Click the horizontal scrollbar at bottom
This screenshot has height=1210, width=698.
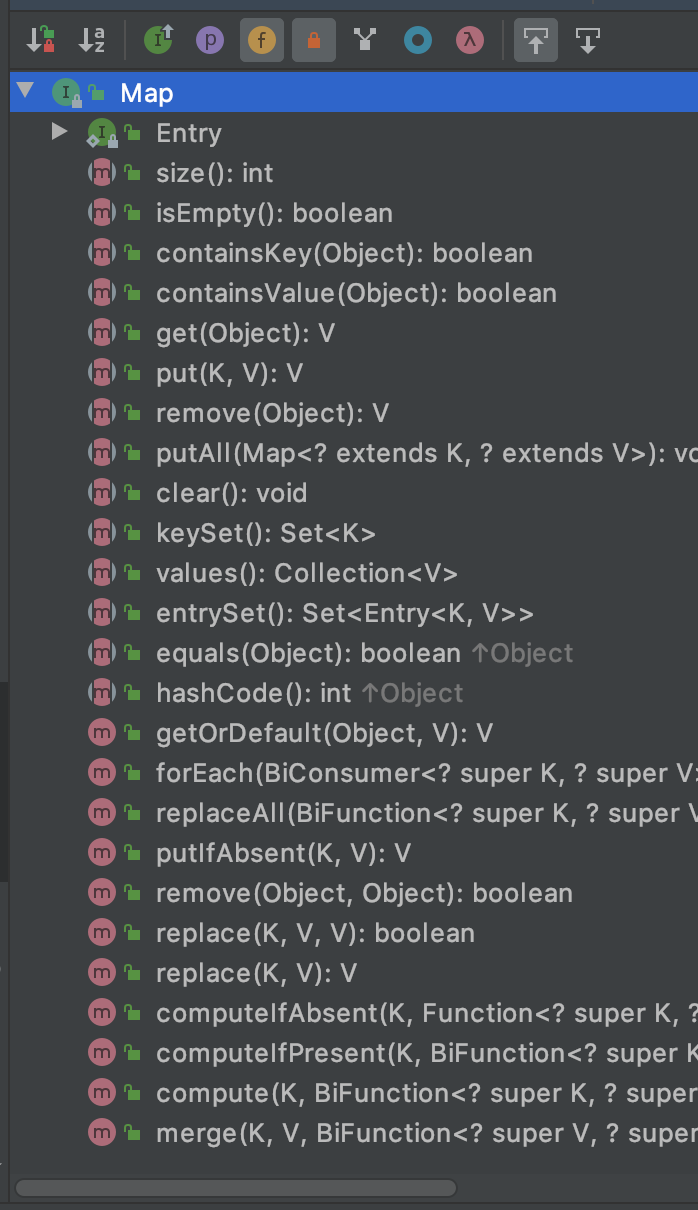pyautogui.click(x=235, y=1188)
